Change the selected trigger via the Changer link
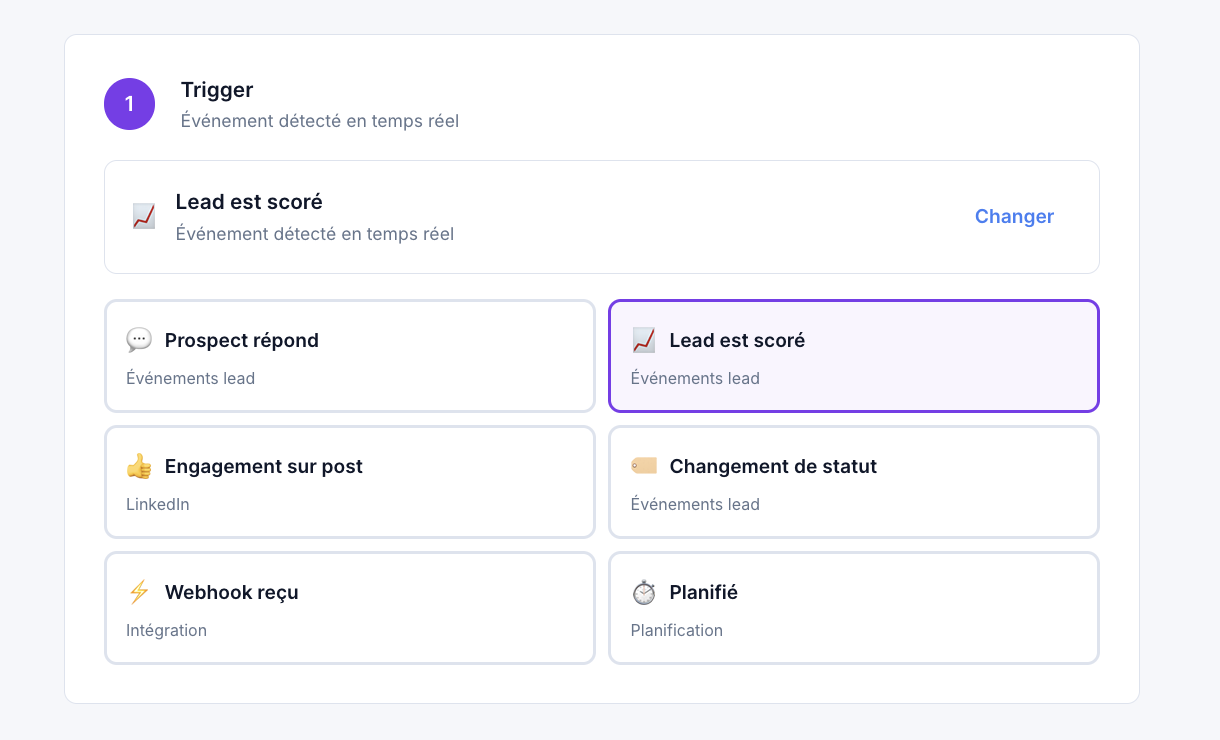The width and height of the screenshot is (1220, 740). pyautogui.click(x=1014, y=216)
